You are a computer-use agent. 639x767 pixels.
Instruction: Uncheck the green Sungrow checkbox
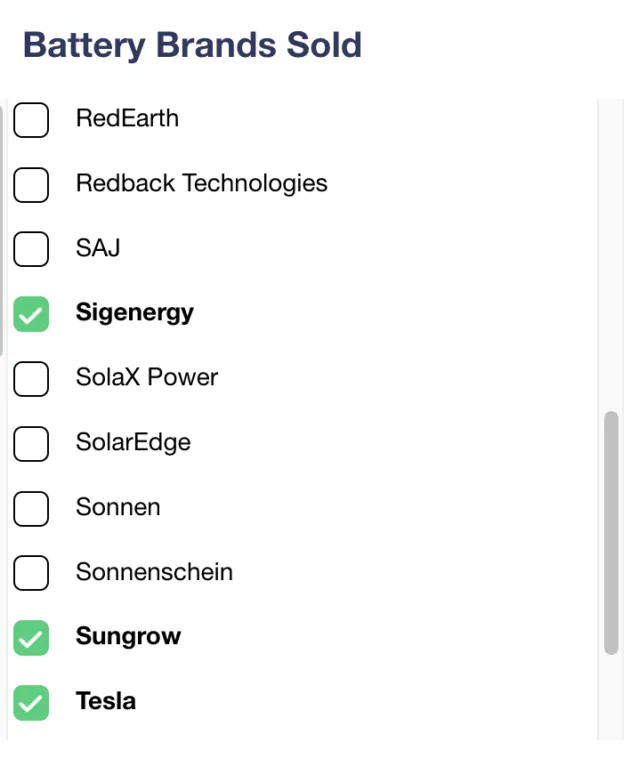(31, 637)
